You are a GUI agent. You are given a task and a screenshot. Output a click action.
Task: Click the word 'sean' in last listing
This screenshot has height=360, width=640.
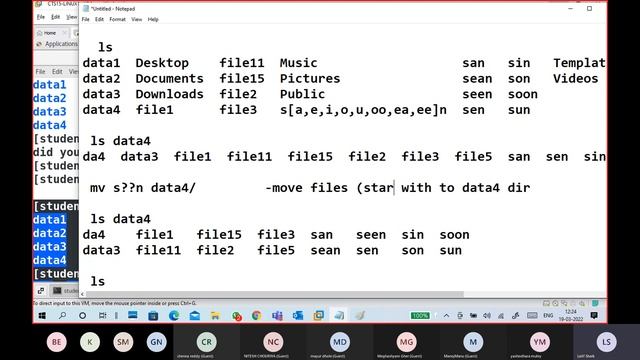tap(325, 250)
